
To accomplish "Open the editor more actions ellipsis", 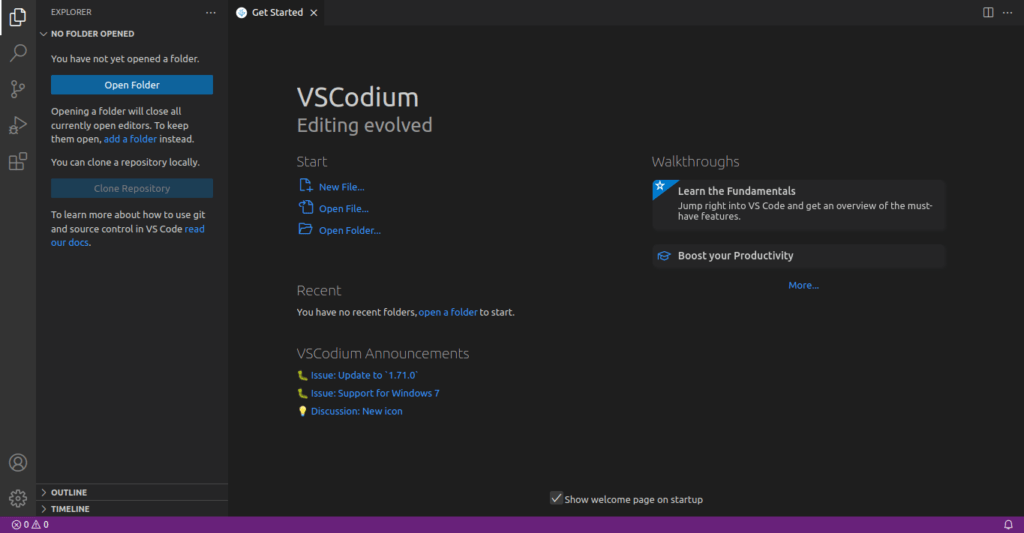I will (1008, 12).
